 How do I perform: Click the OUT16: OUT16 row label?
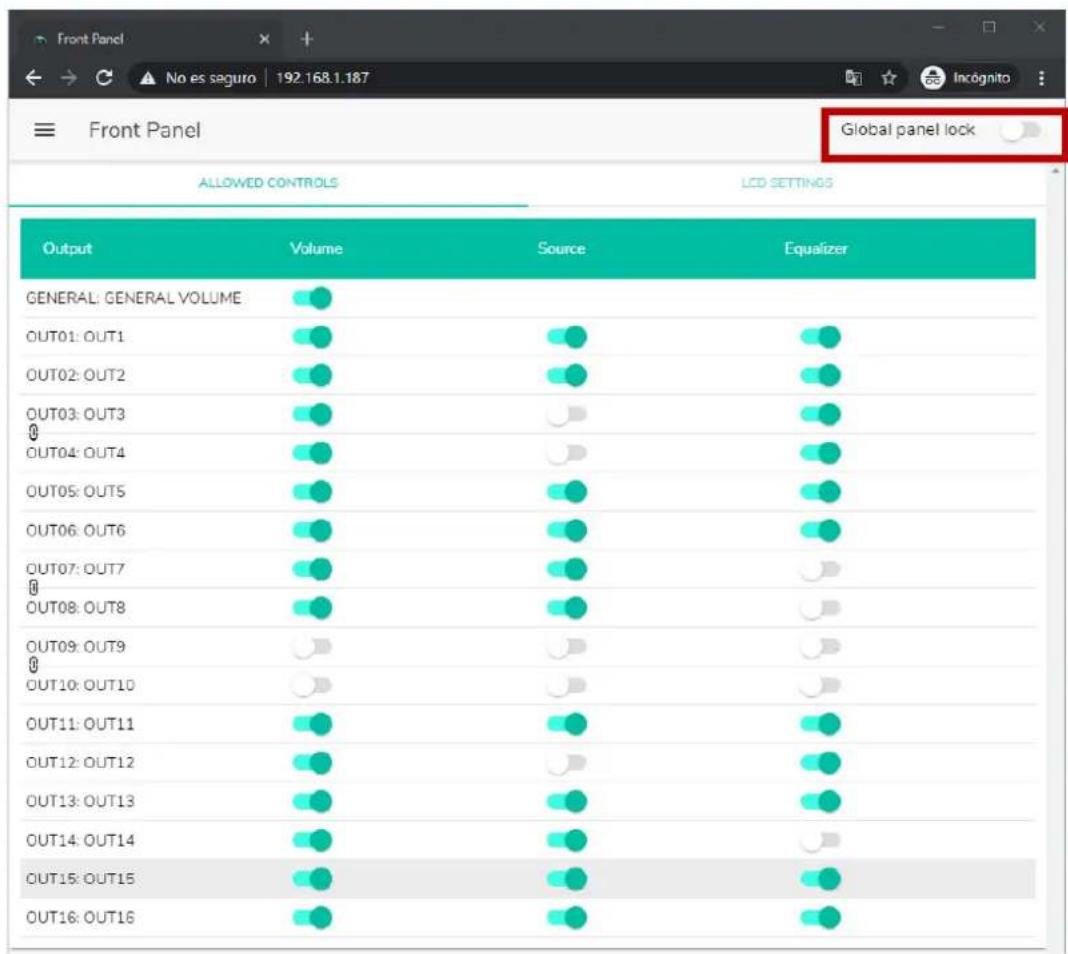tap(80, 918)
